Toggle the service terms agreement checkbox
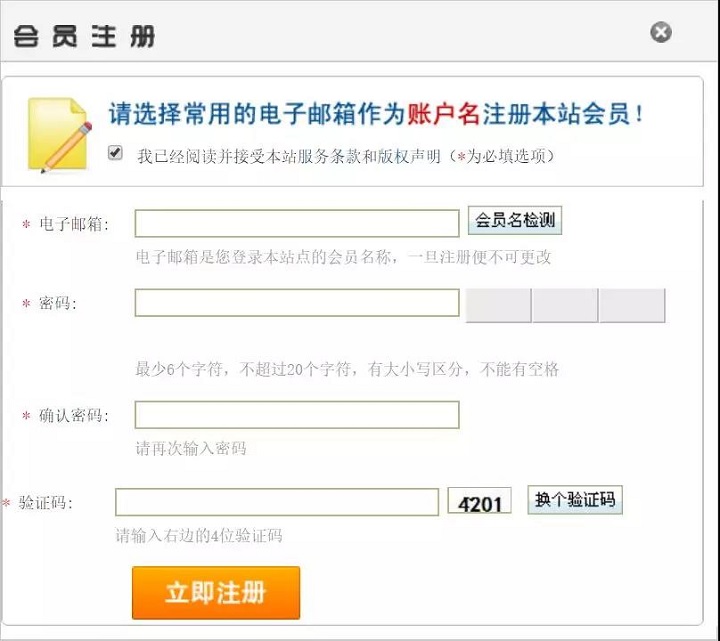Viewport: 720px width, 641px height. click(115, 152)
